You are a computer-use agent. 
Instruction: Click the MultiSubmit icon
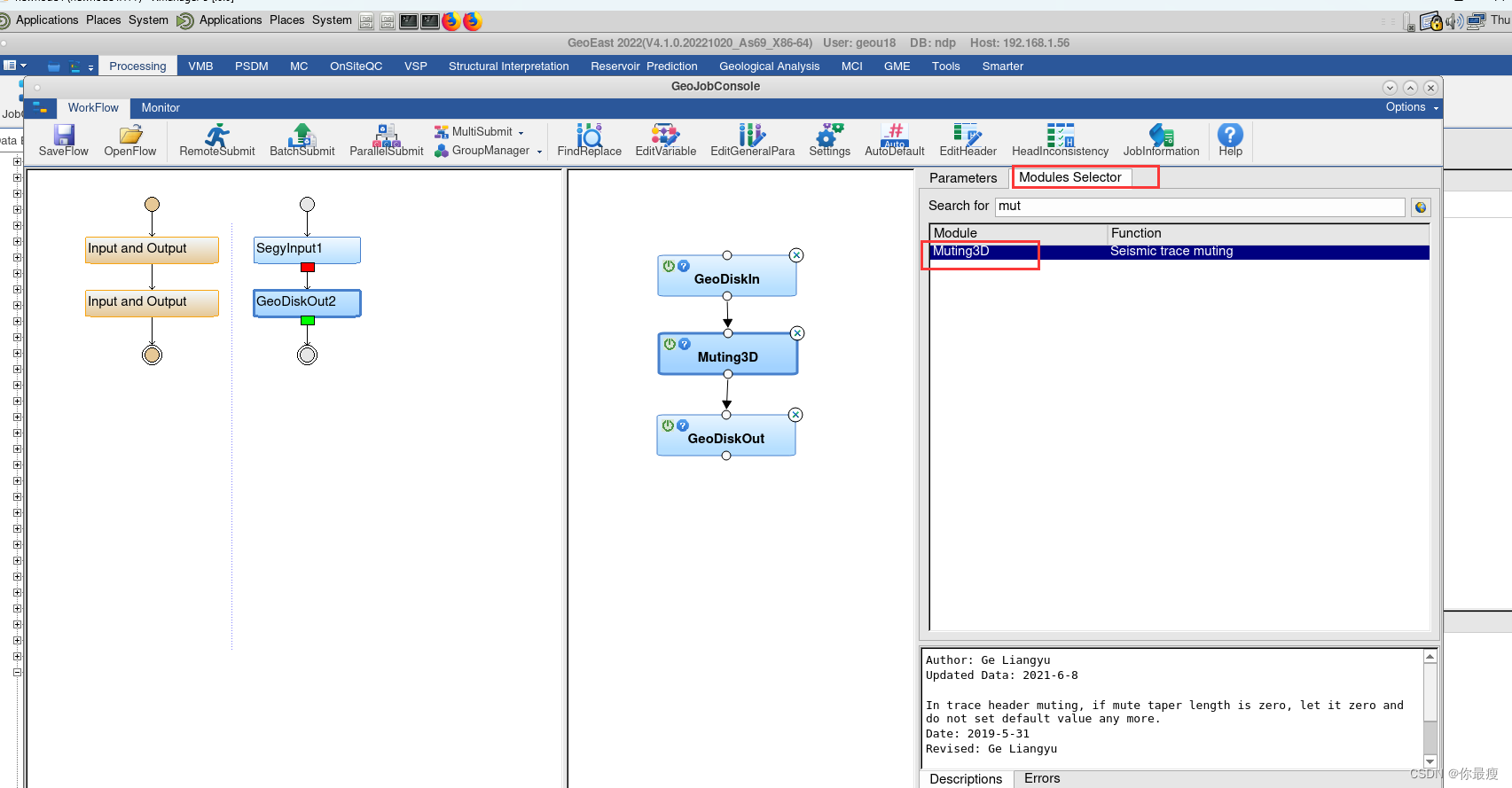pyautogui.click(x=442, y=132)
